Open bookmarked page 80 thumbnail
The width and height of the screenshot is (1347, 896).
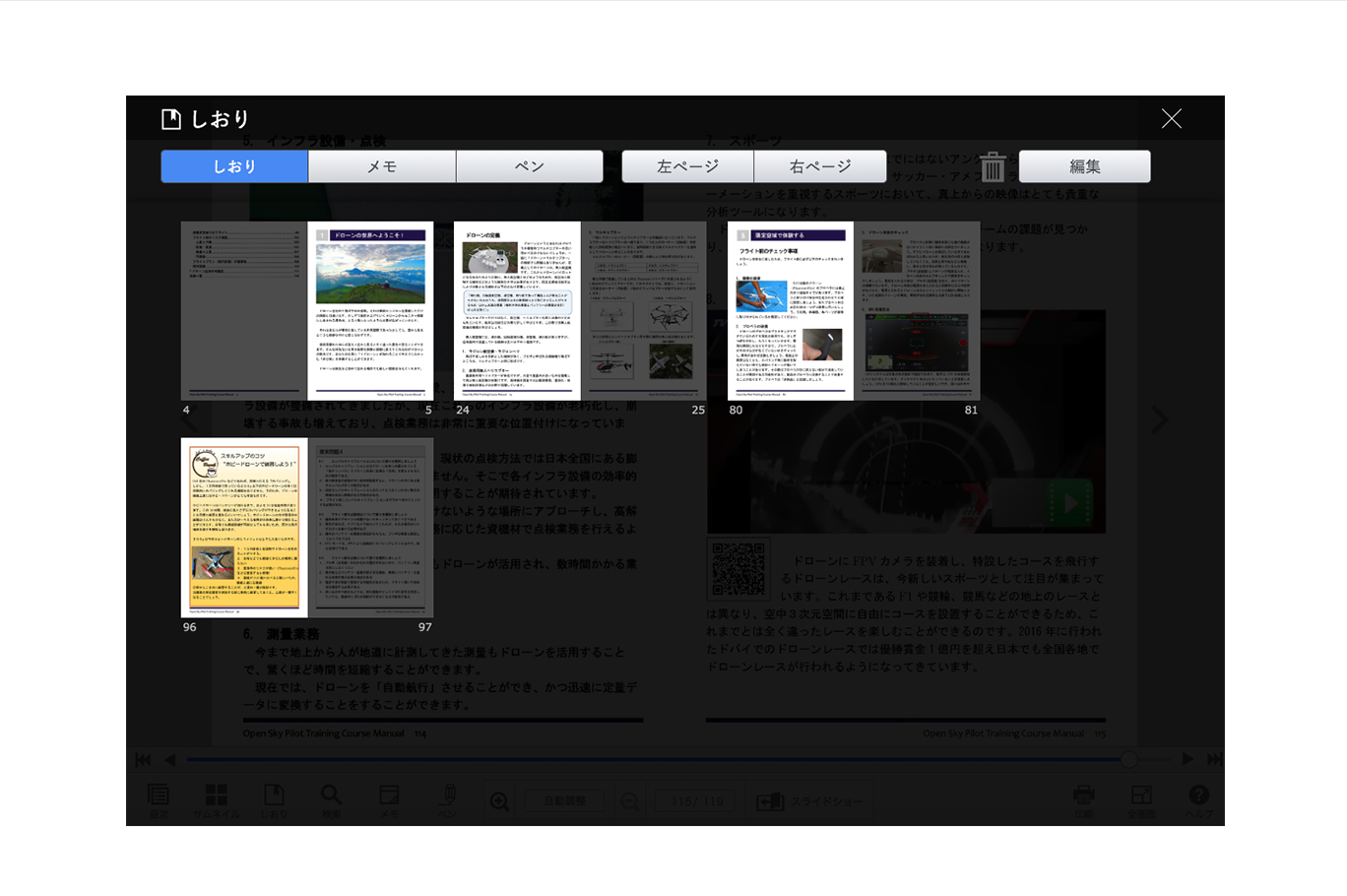(x=791, y=310)
